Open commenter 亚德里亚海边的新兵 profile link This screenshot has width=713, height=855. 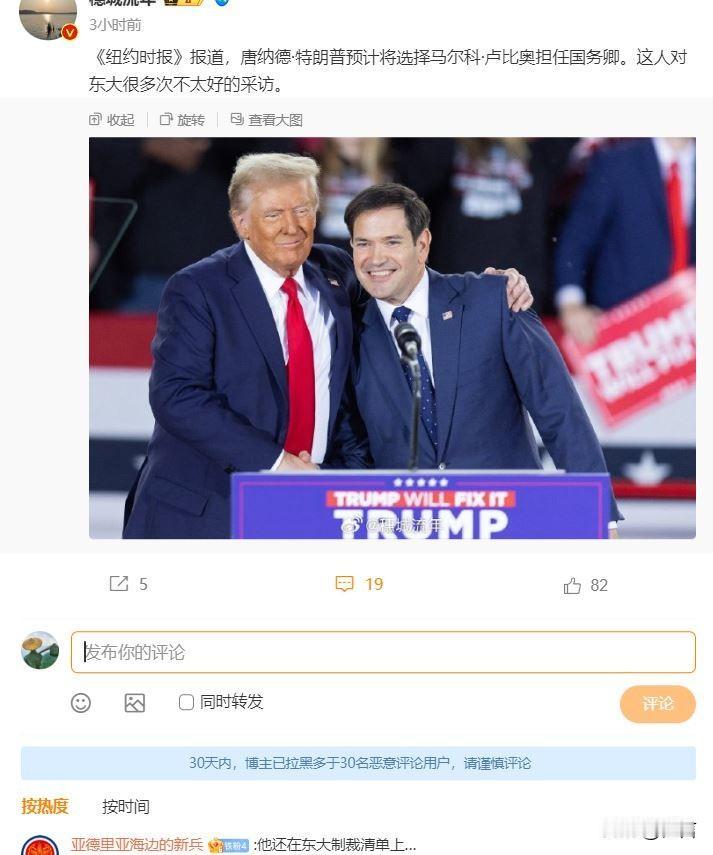coord(137,845)
